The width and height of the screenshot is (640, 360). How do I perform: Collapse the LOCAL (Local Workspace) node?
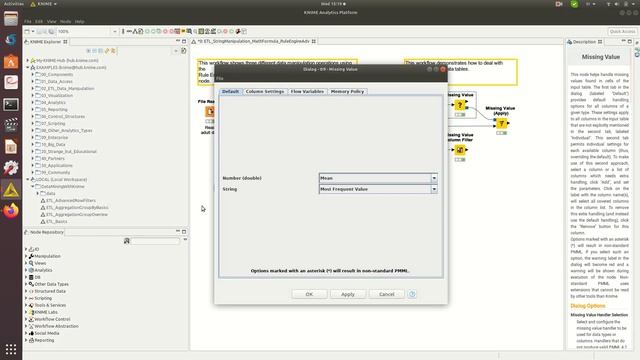pyautogui.click(x=28, y=179)
